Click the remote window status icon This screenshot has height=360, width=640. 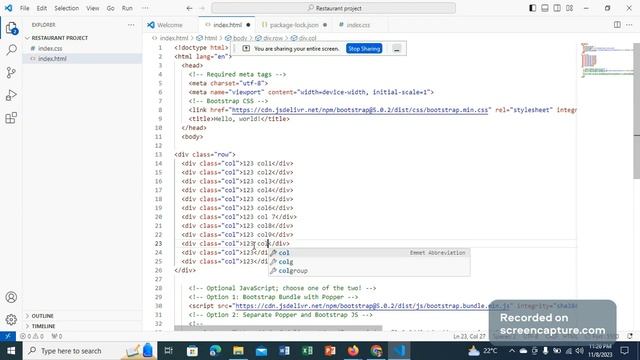(x=8, y=336)
